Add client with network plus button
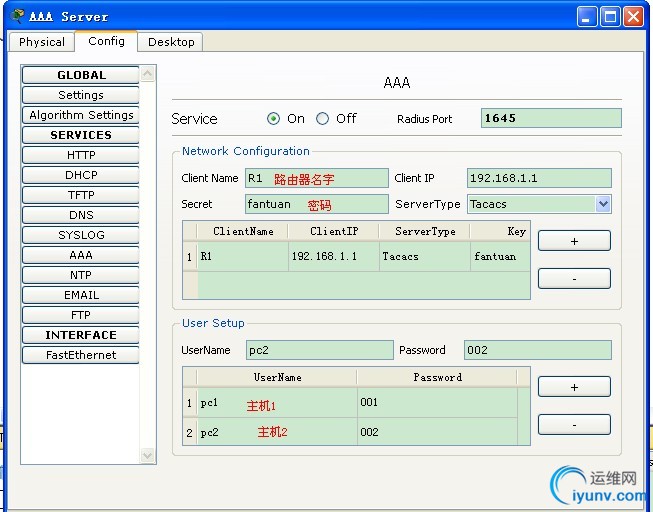The width and height of the screenshot is (653, 512). click(x=574, y=241)
